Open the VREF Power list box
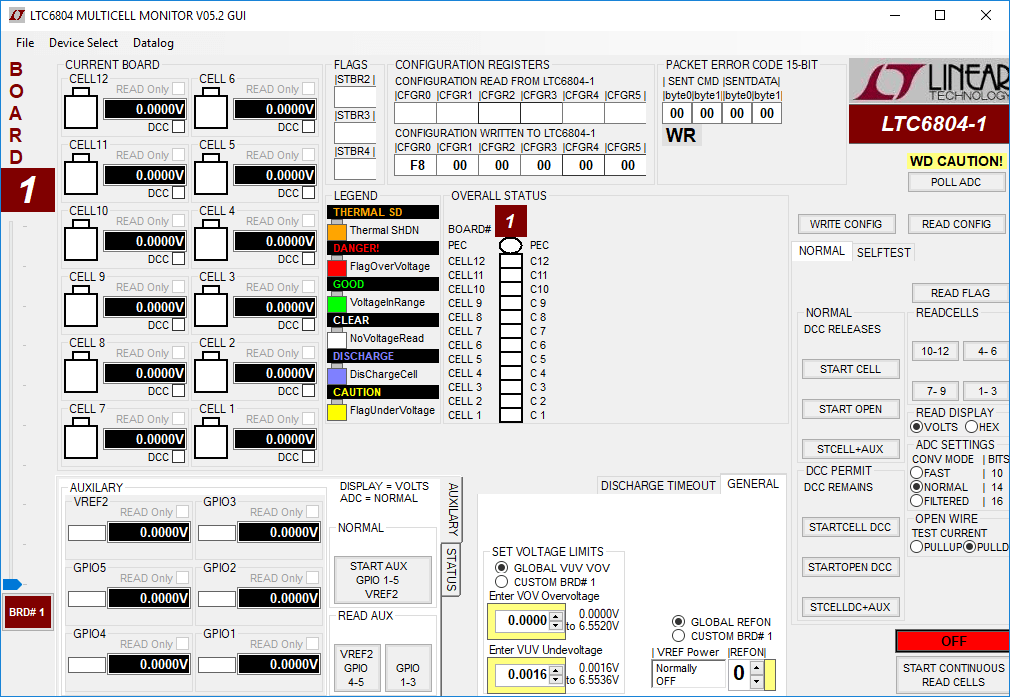This screenshot has width=1010, height=697. [x=688, y=674]
